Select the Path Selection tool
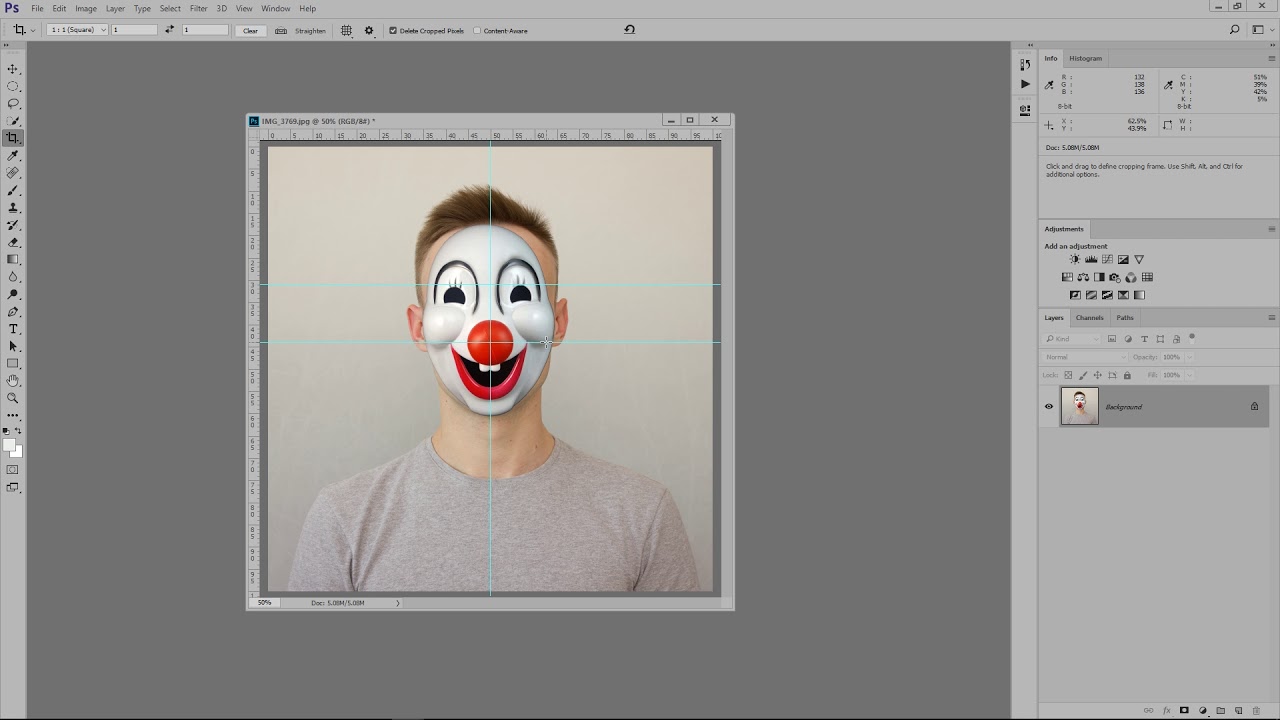 [x=13, y=346]
